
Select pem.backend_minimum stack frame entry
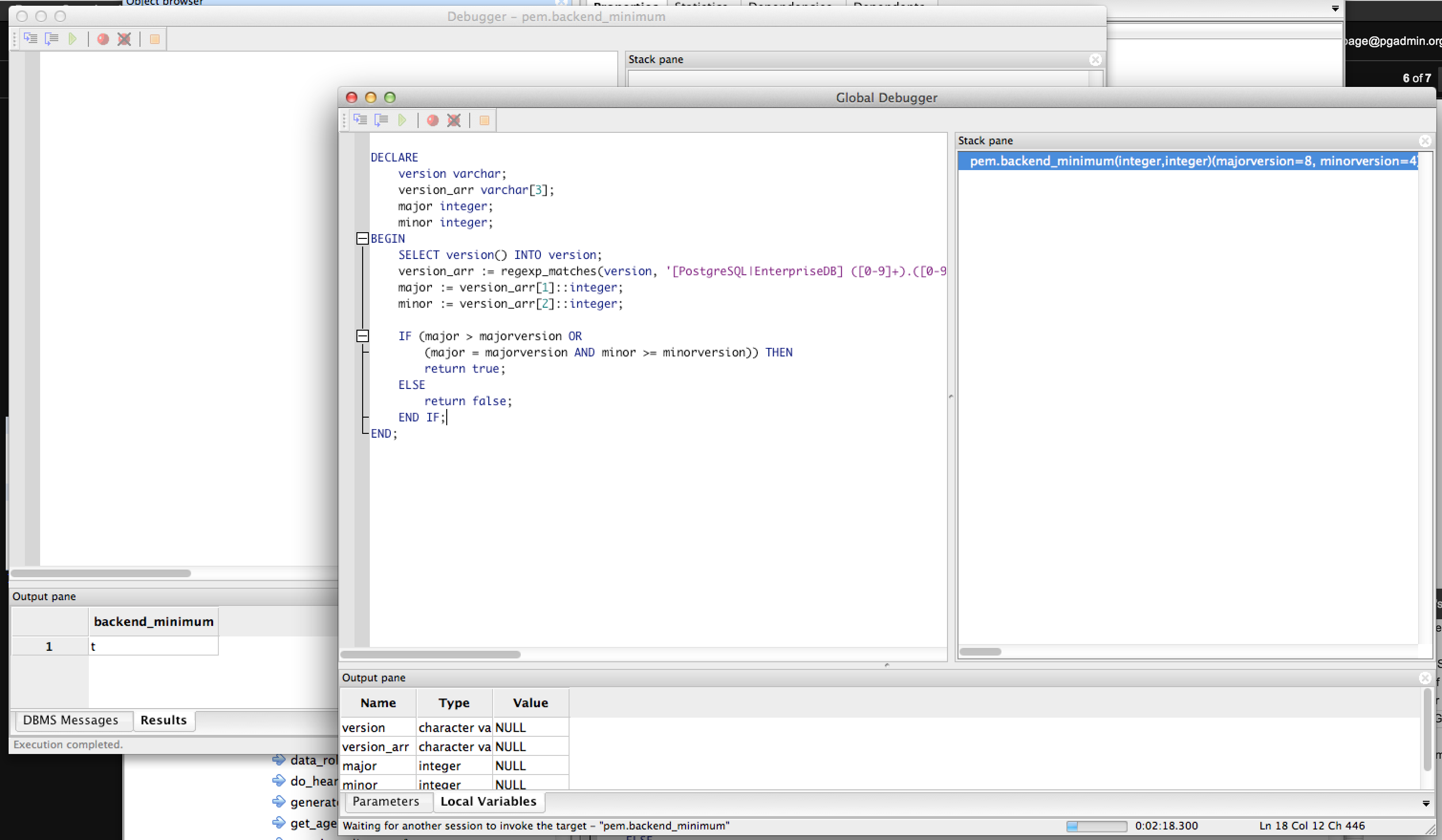pyautogui.click(x=1188, y=161)
